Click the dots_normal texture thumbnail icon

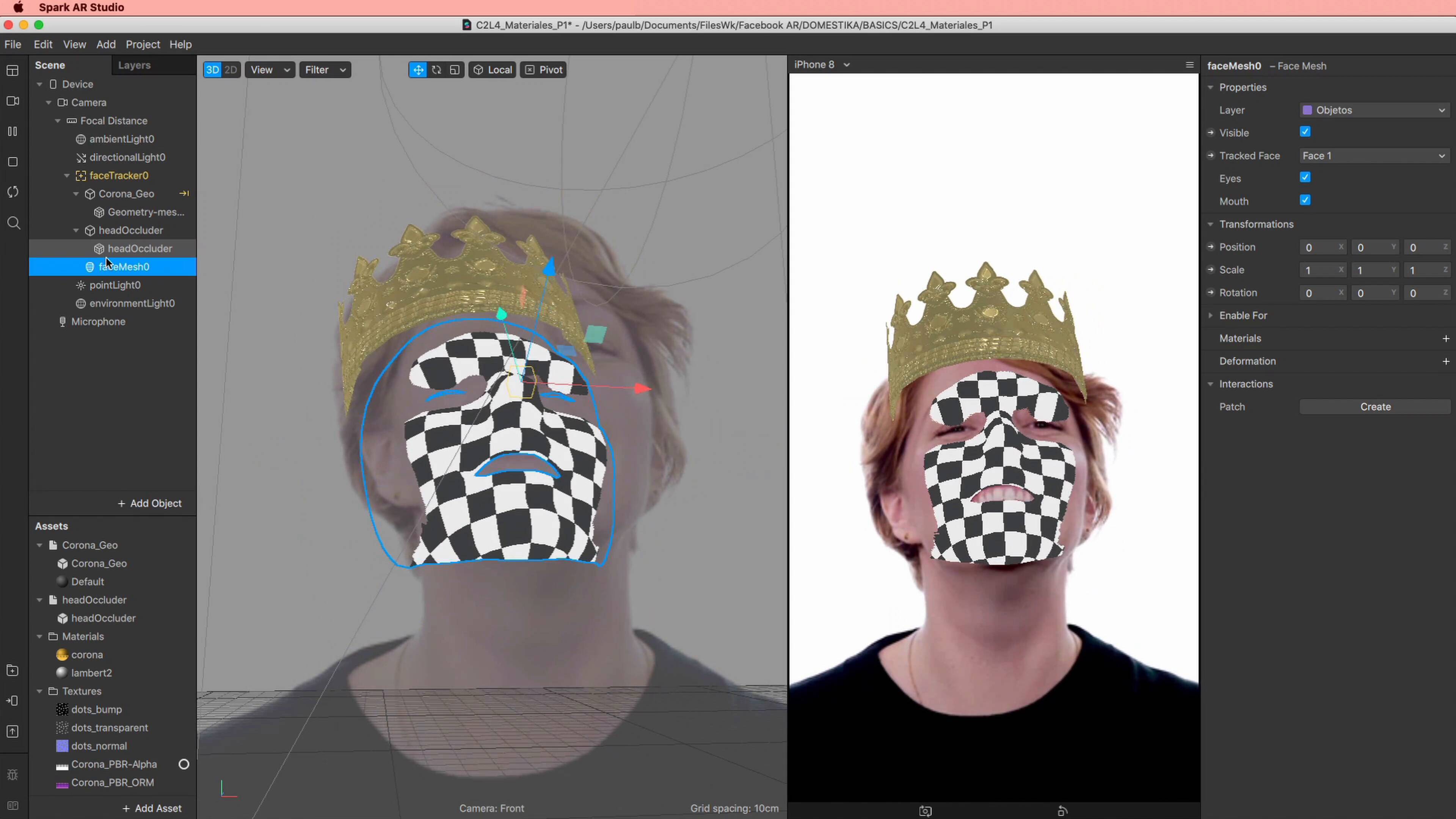(x=62, y=746)
